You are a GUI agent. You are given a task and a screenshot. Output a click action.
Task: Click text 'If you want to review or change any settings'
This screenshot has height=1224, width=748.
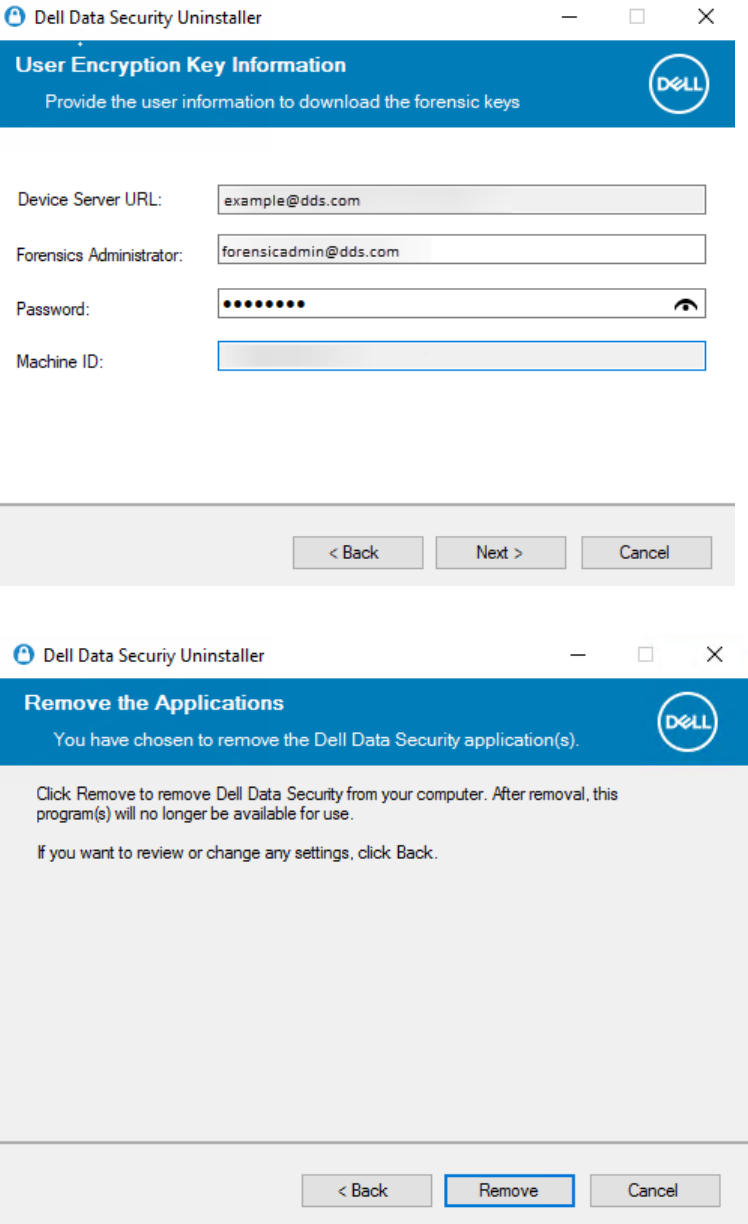pyautogui.click(x=197, y=854)
